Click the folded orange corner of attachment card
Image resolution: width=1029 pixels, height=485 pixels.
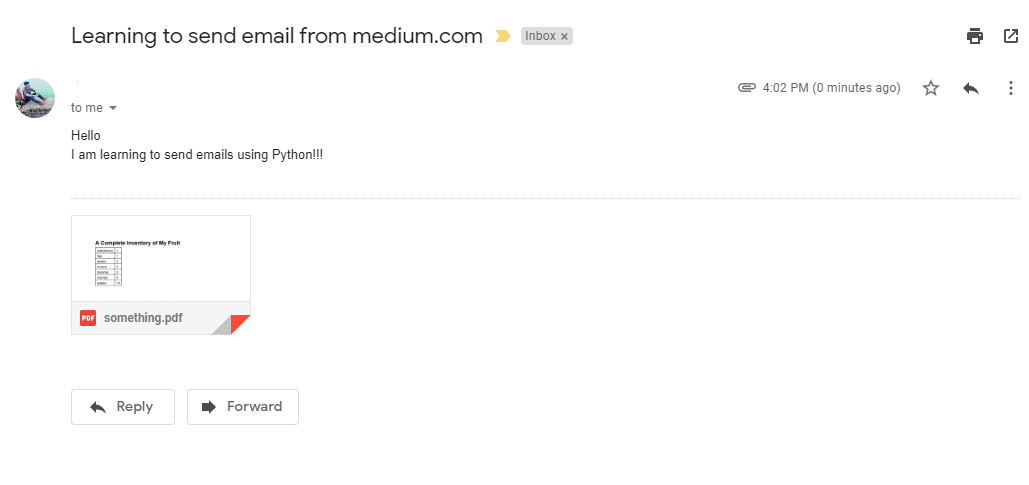pyautogui.click(x=240, y=324)
